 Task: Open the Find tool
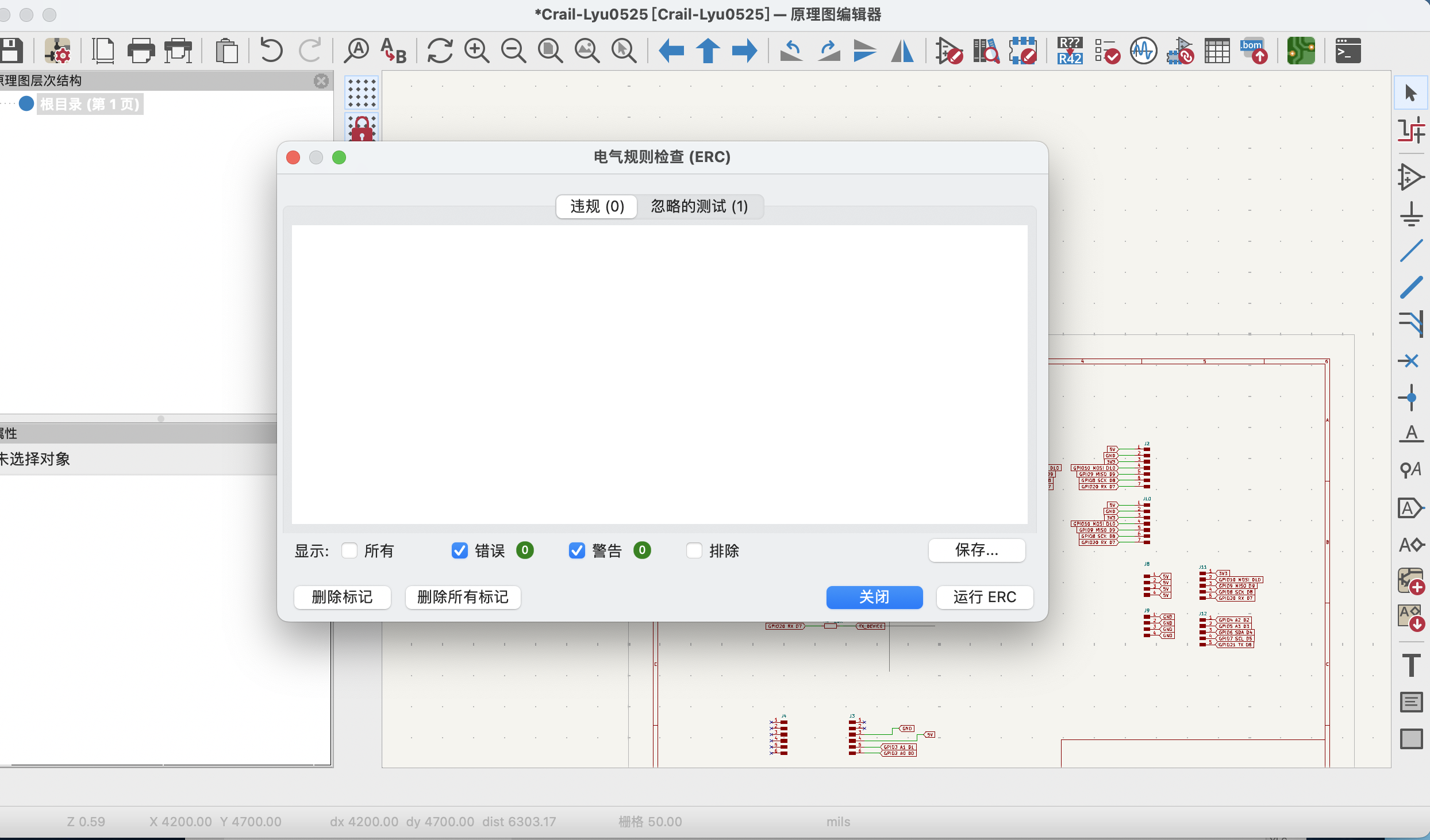pos(356,51)
